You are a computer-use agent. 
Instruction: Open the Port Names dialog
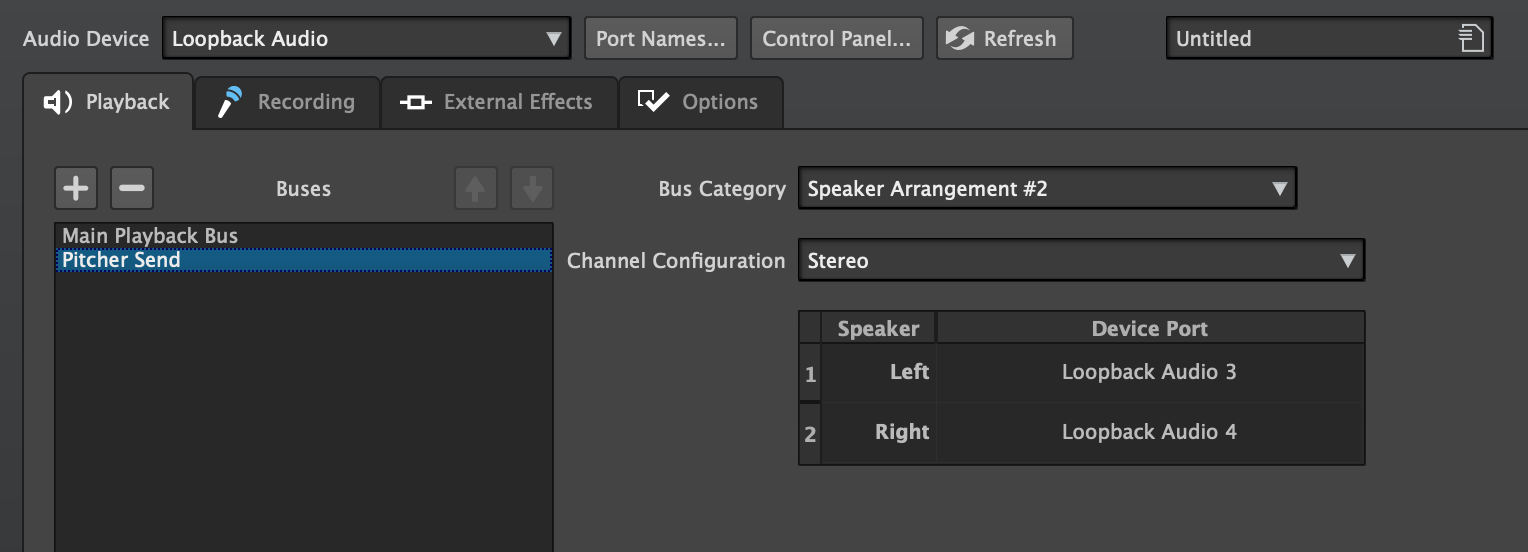coord(660,39)
